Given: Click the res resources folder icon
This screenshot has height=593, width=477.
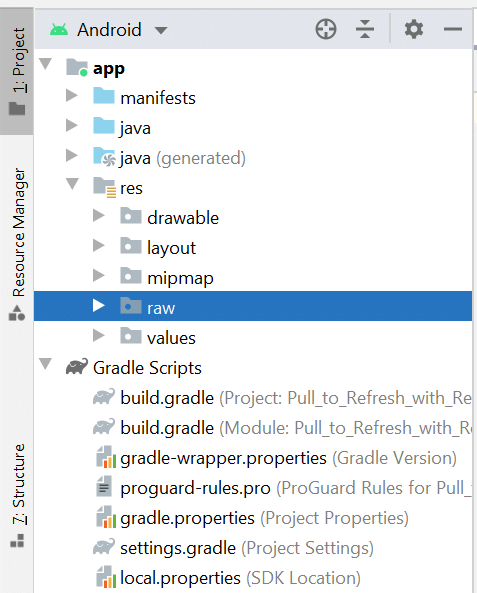Looking at the screenshot, I should pos(104,187).
